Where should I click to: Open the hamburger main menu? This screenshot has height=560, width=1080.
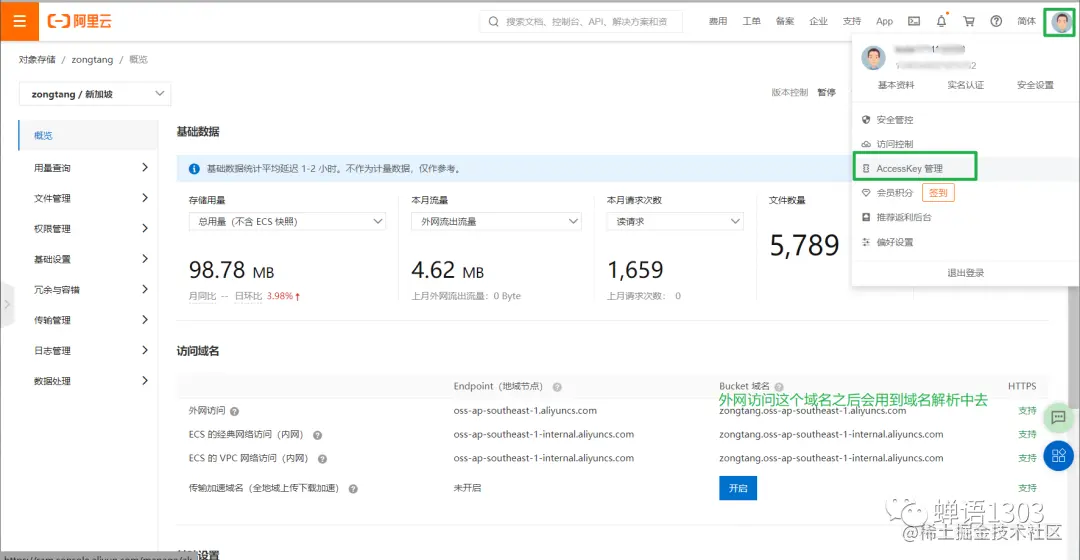[x=19, y=21]
